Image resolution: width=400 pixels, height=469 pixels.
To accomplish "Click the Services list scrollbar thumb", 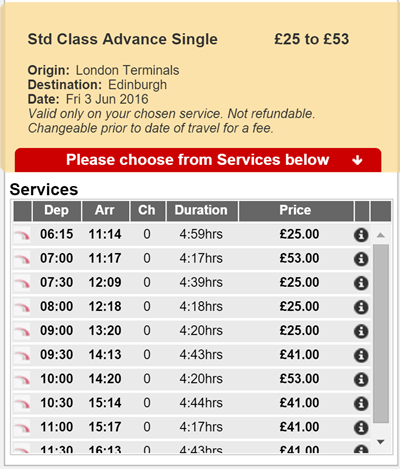I will click(381, 334).
